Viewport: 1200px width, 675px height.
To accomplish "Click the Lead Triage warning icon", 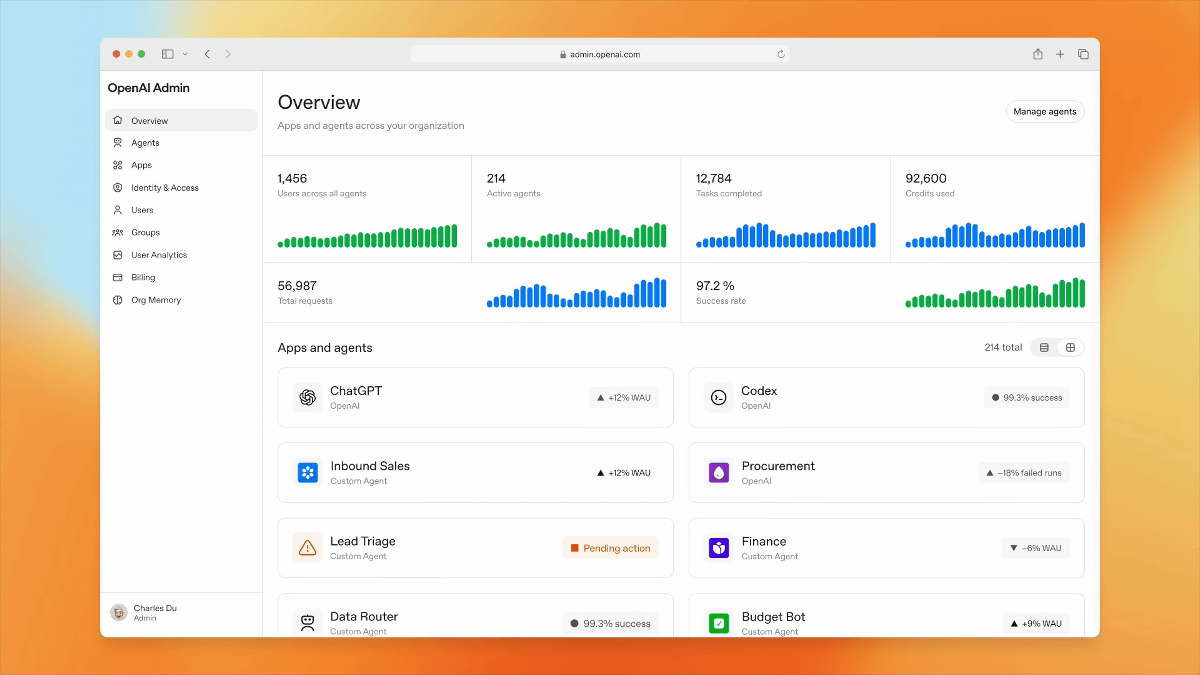I will 307,548.
